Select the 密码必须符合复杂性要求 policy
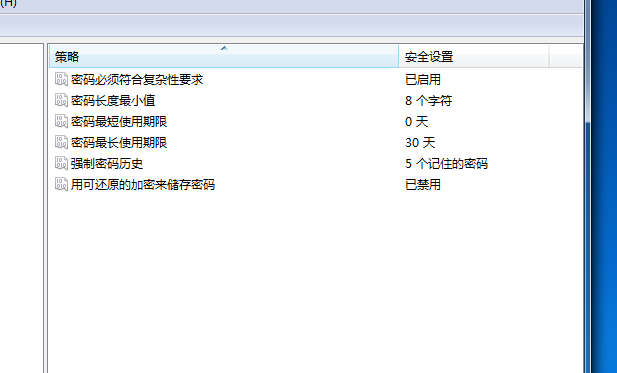This screenshot has width=617, height=373. [137, 79]
